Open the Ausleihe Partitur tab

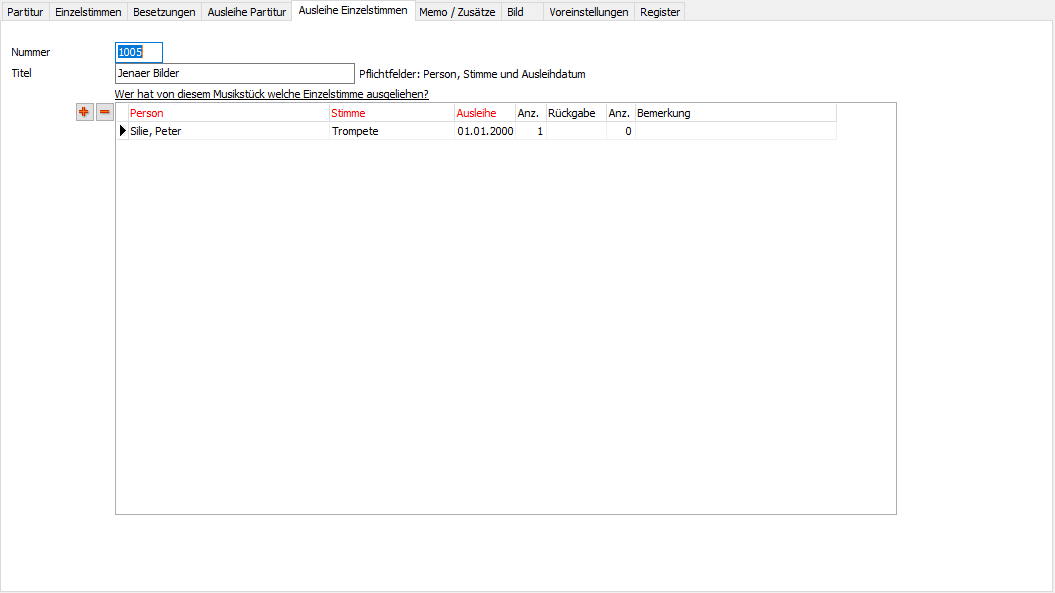(x=246, y=12)
